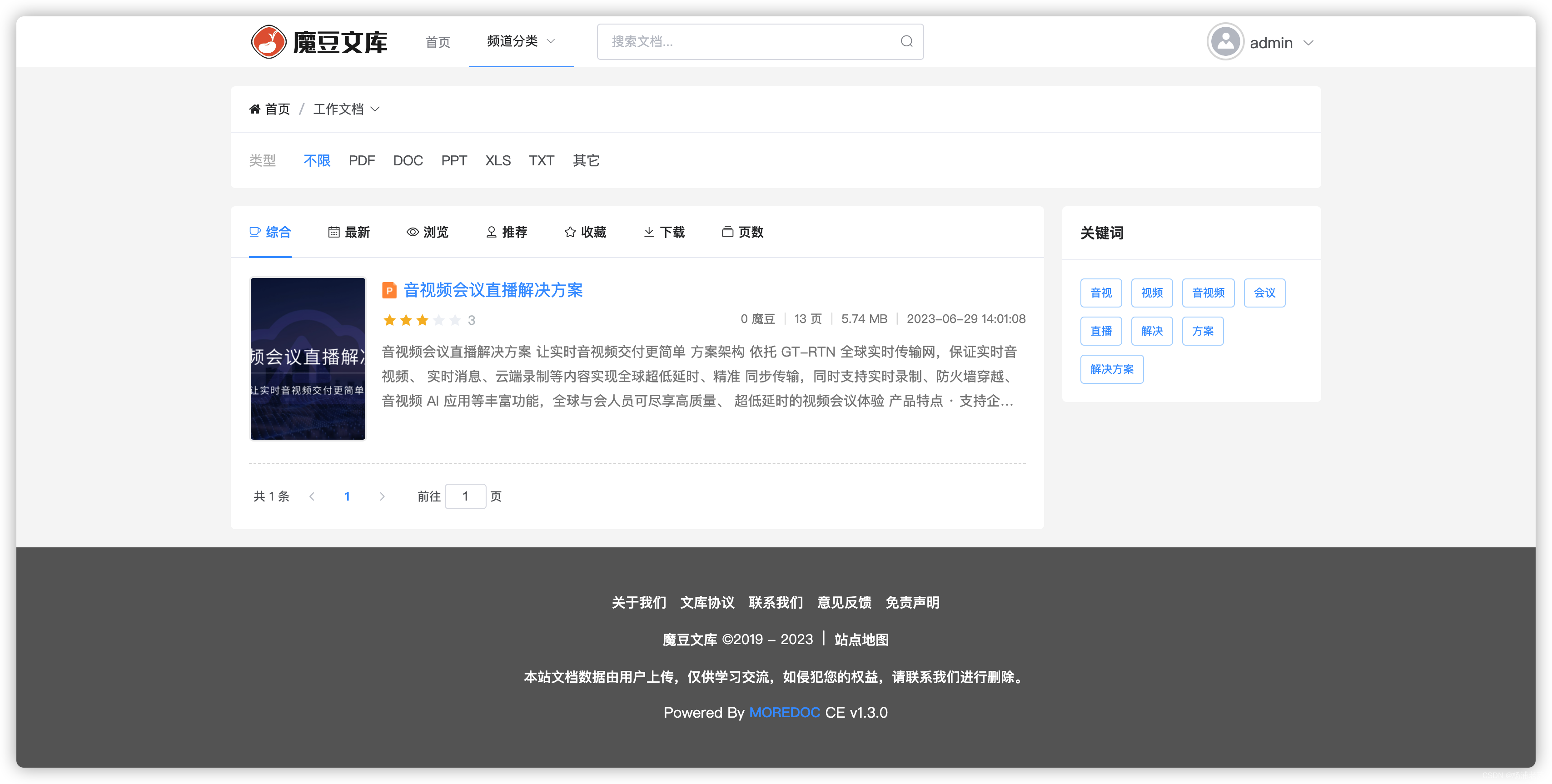Open document 音视频会议直播解决方案 title link
This screenshot has width=1552, height=784.
(493, 290)
